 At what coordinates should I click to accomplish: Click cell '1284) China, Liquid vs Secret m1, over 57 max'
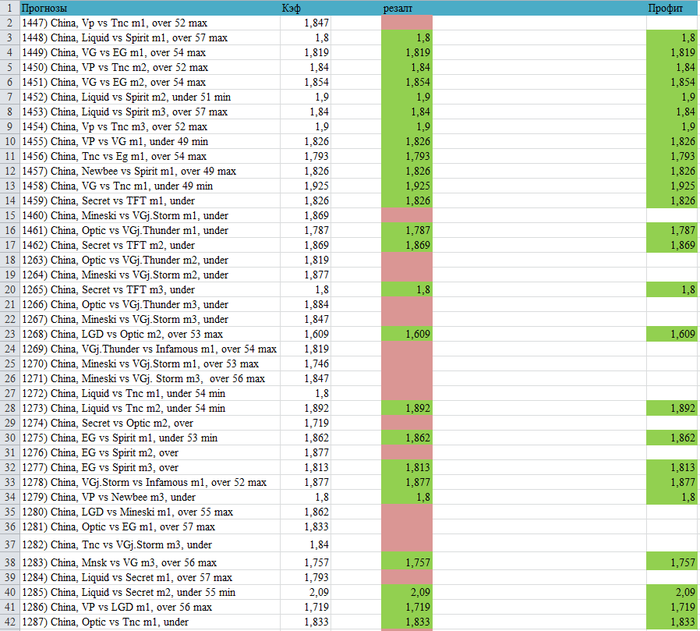(150, 577)
